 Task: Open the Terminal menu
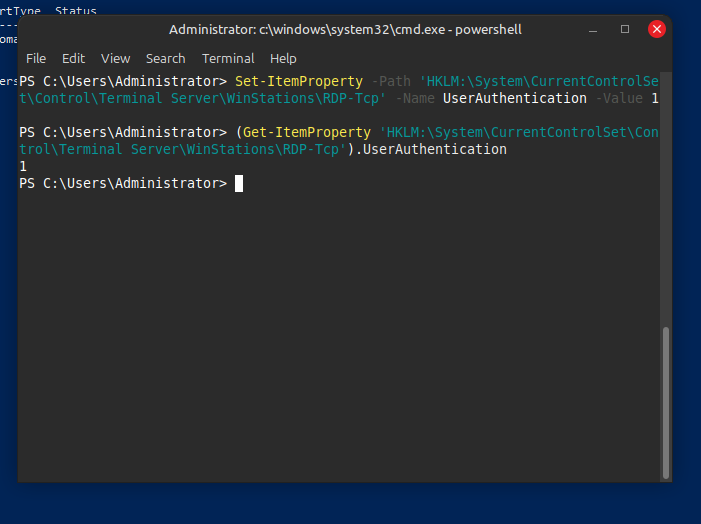pos(228,59)
